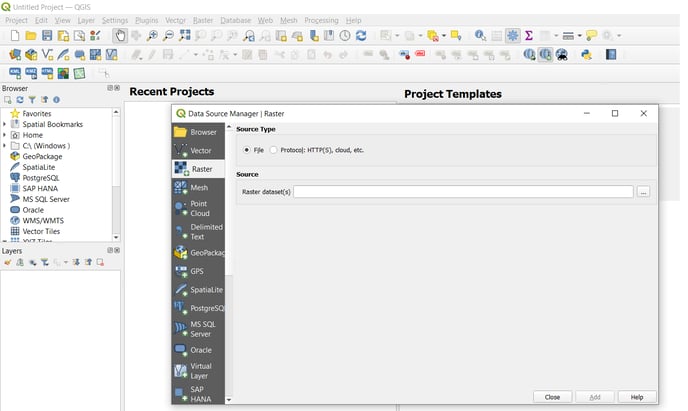
Task: Click the New Shapefile Layer icon
Action: (x=47, y=54)
